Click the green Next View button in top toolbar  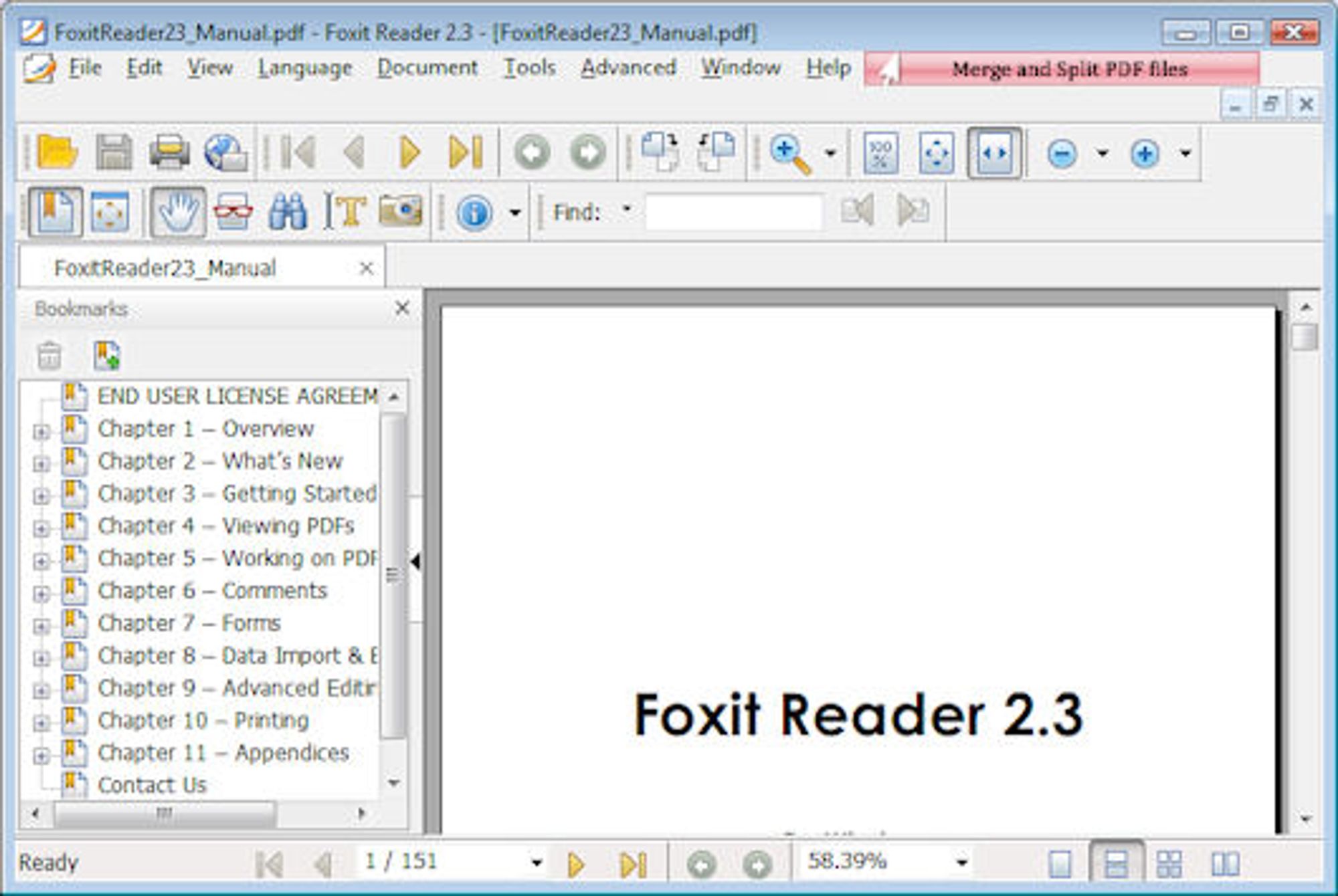[x=588, y=152]
